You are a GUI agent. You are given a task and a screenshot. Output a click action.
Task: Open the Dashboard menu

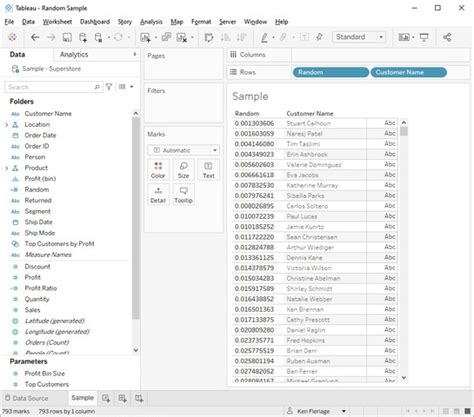click(x=95, y=22)
